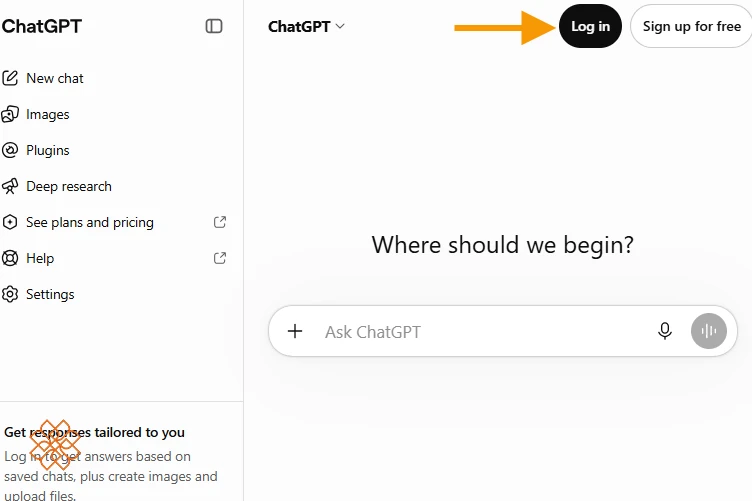
Task: Open the Help lifebuoy icon
Action: pyautogui.click(x=10, y=258)
